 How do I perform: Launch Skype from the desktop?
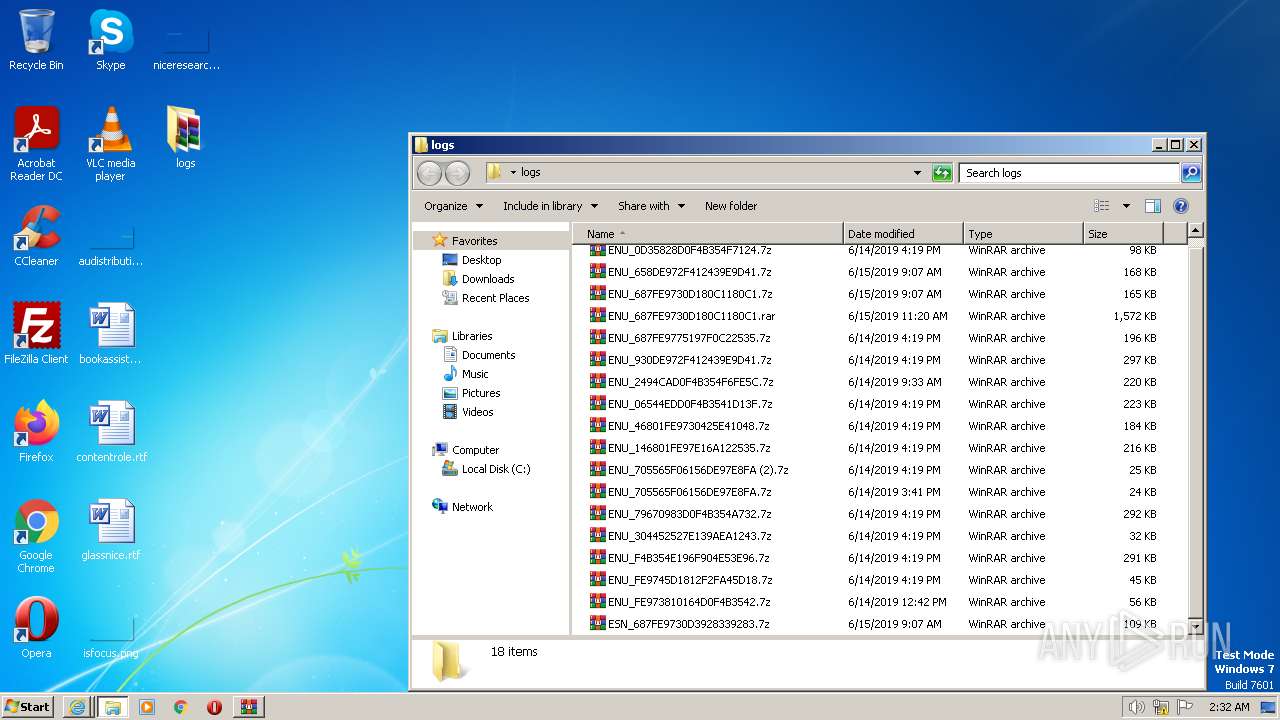(x=110, y=40)
